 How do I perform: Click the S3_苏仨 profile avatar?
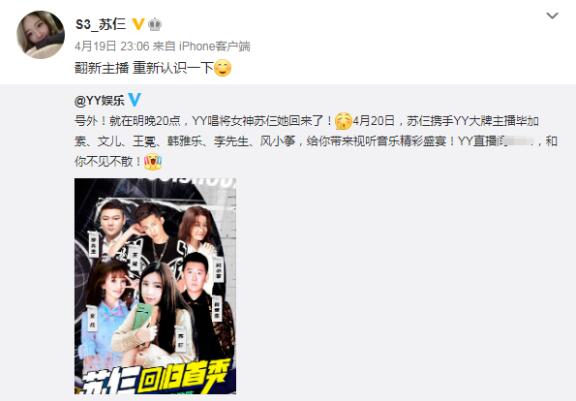tap(41, 34)
